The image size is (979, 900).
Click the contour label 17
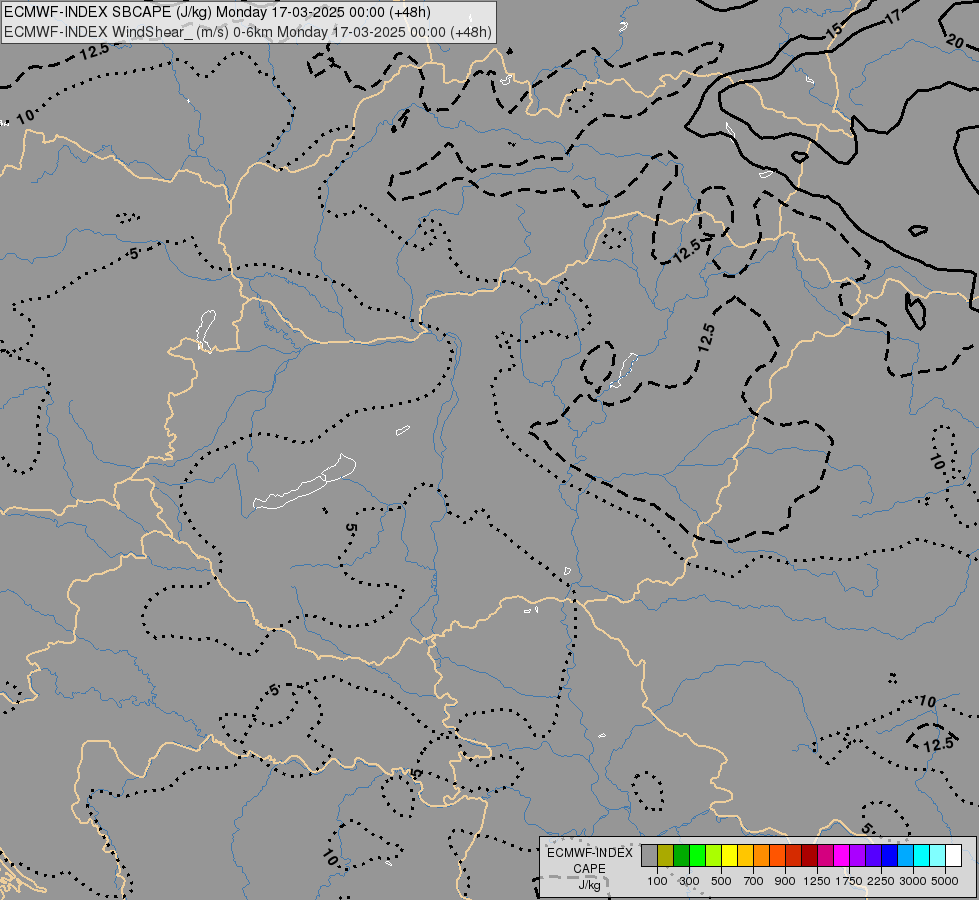point(893,17)
